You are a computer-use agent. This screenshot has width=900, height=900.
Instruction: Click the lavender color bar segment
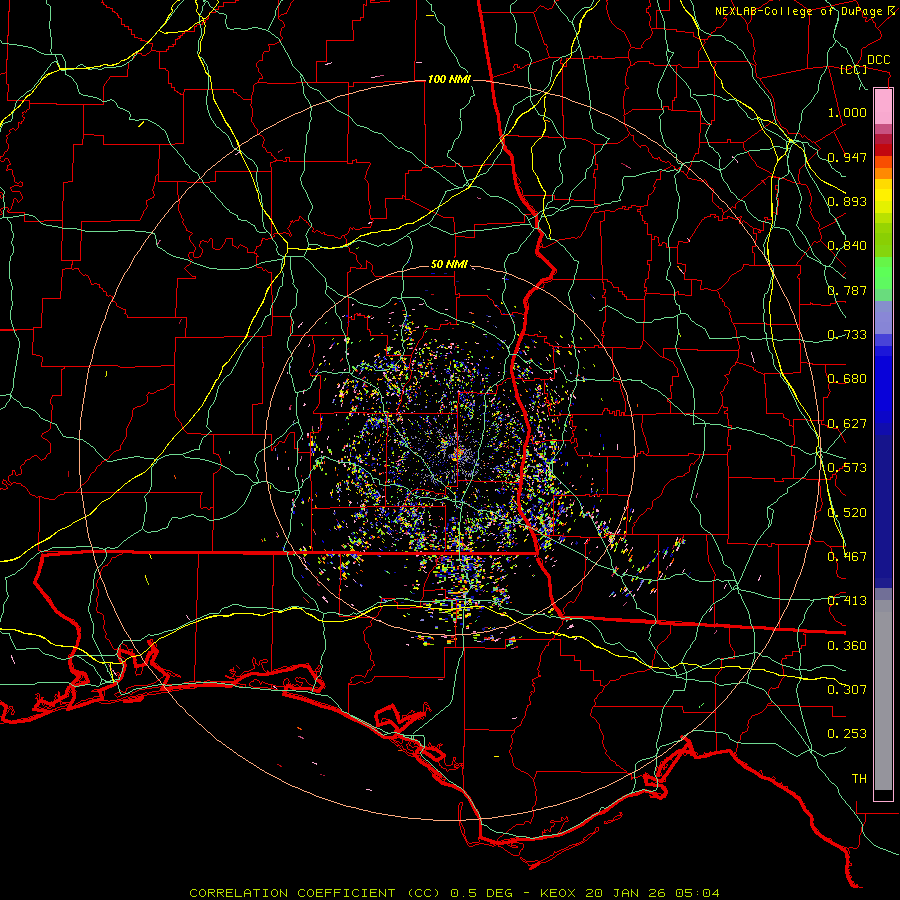coord(883,317)
